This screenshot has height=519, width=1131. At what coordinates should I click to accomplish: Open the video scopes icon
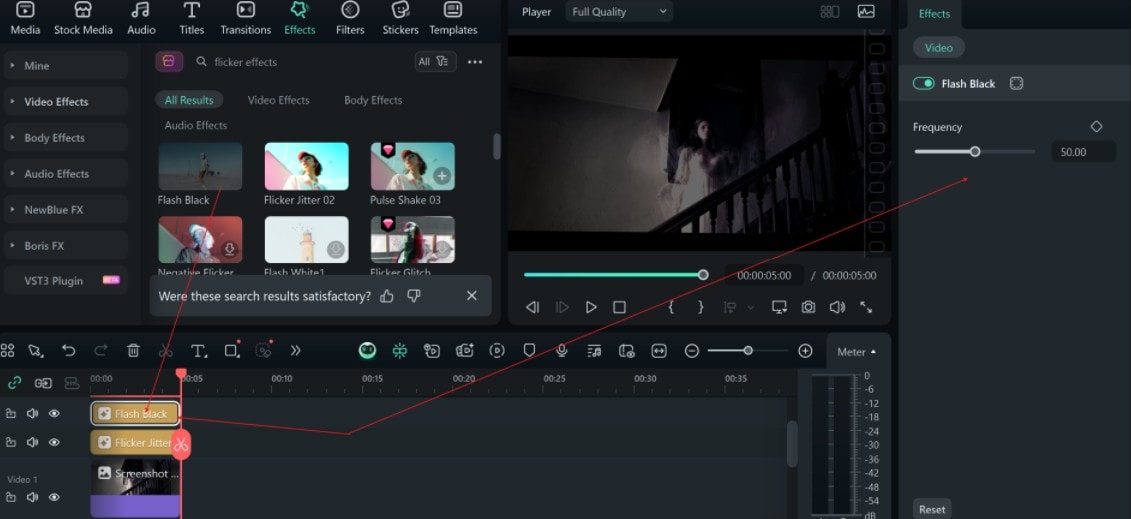pos(866,12)
